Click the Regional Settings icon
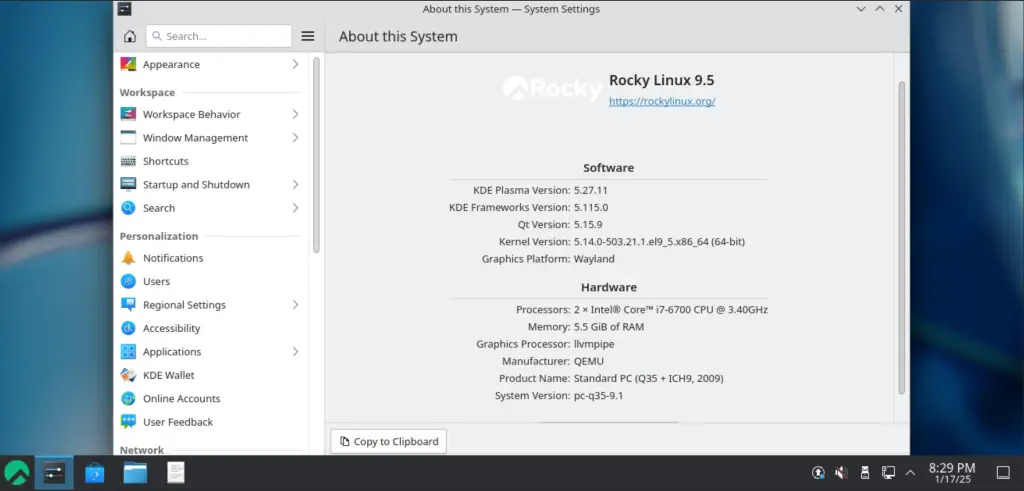The width and height of the screenshot is (1024, 491). point(129,305)
